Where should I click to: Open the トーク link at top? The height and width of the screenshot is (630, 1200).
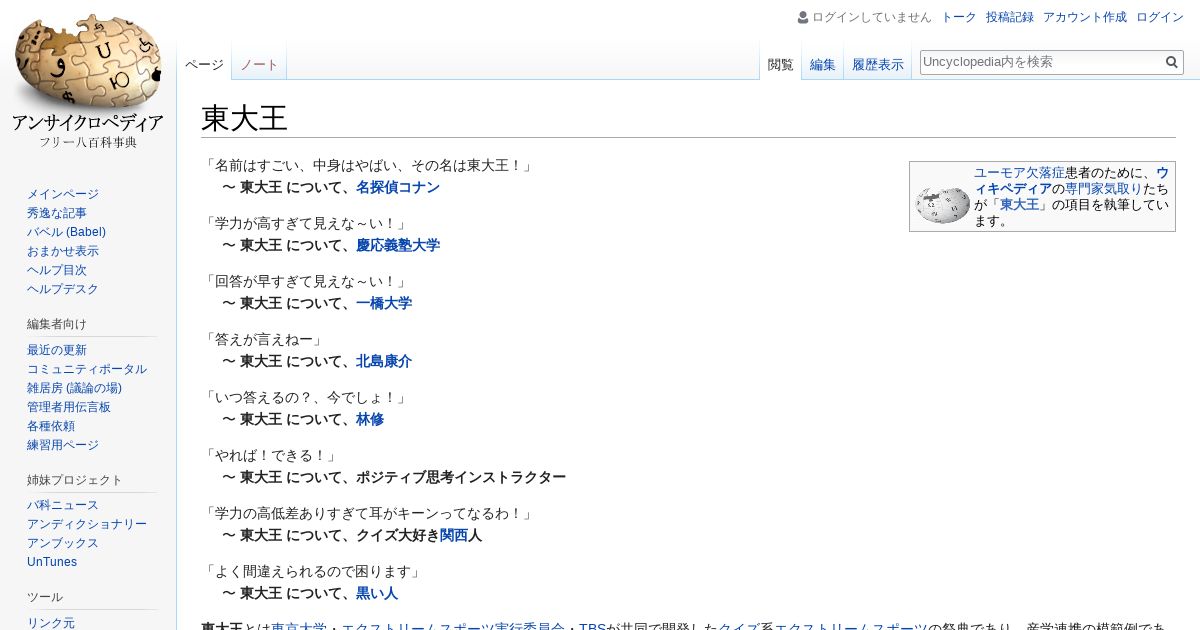point(959,17)
